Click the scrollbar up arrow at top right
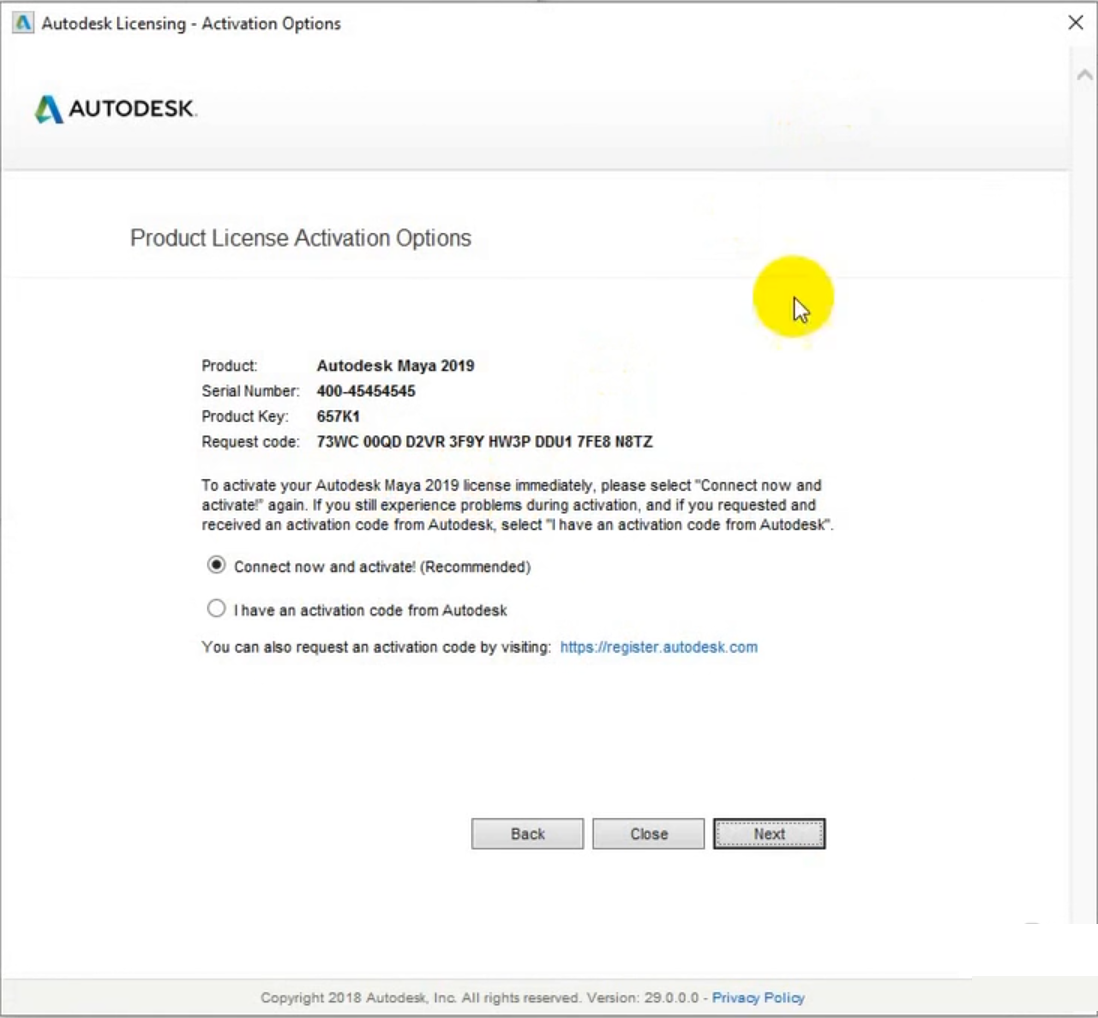Screen dimensions: 1098x1018 click(1084, 75)
